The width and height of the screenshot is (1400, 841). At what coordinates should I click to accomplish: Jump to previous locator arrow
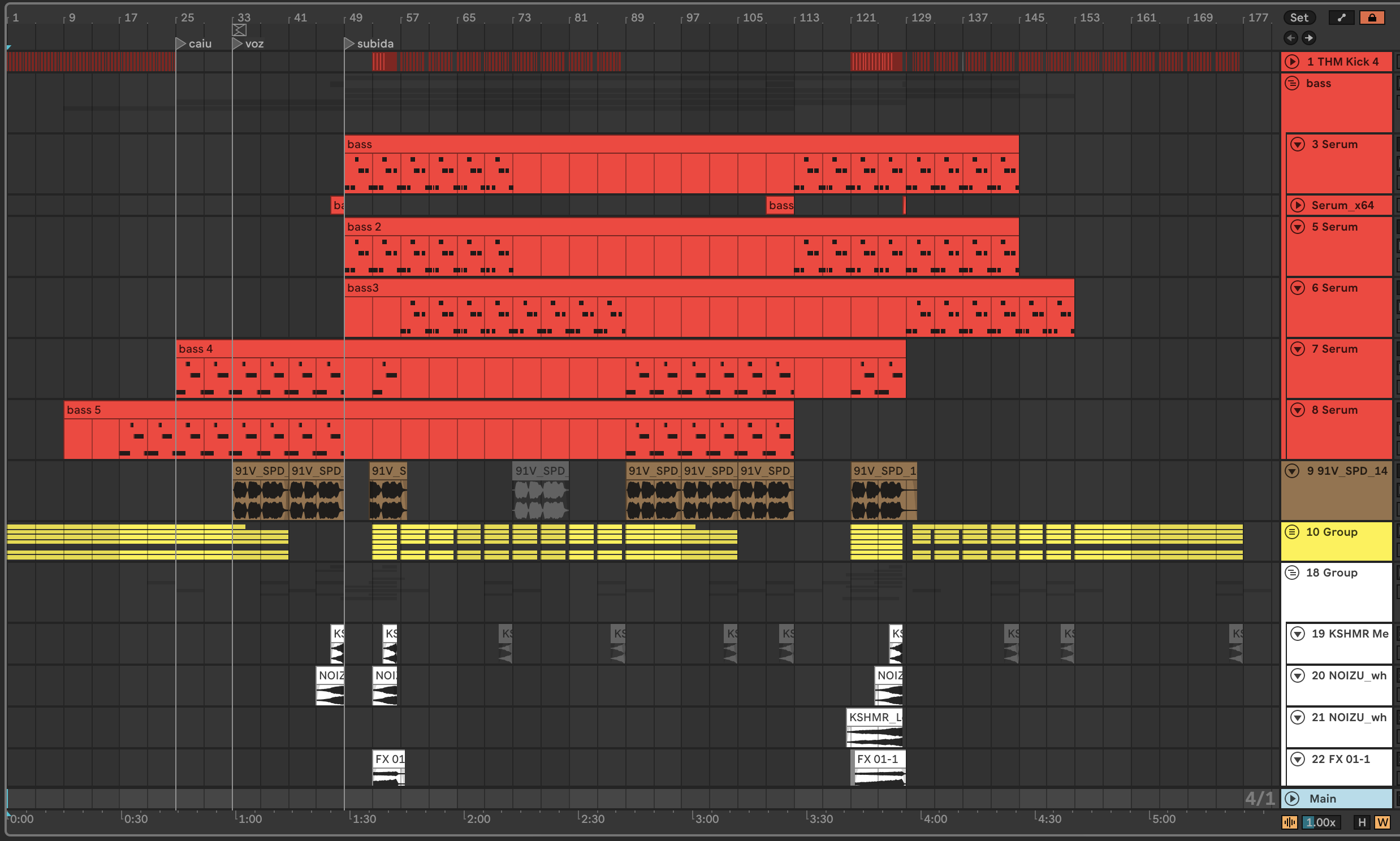[1291, 38]
